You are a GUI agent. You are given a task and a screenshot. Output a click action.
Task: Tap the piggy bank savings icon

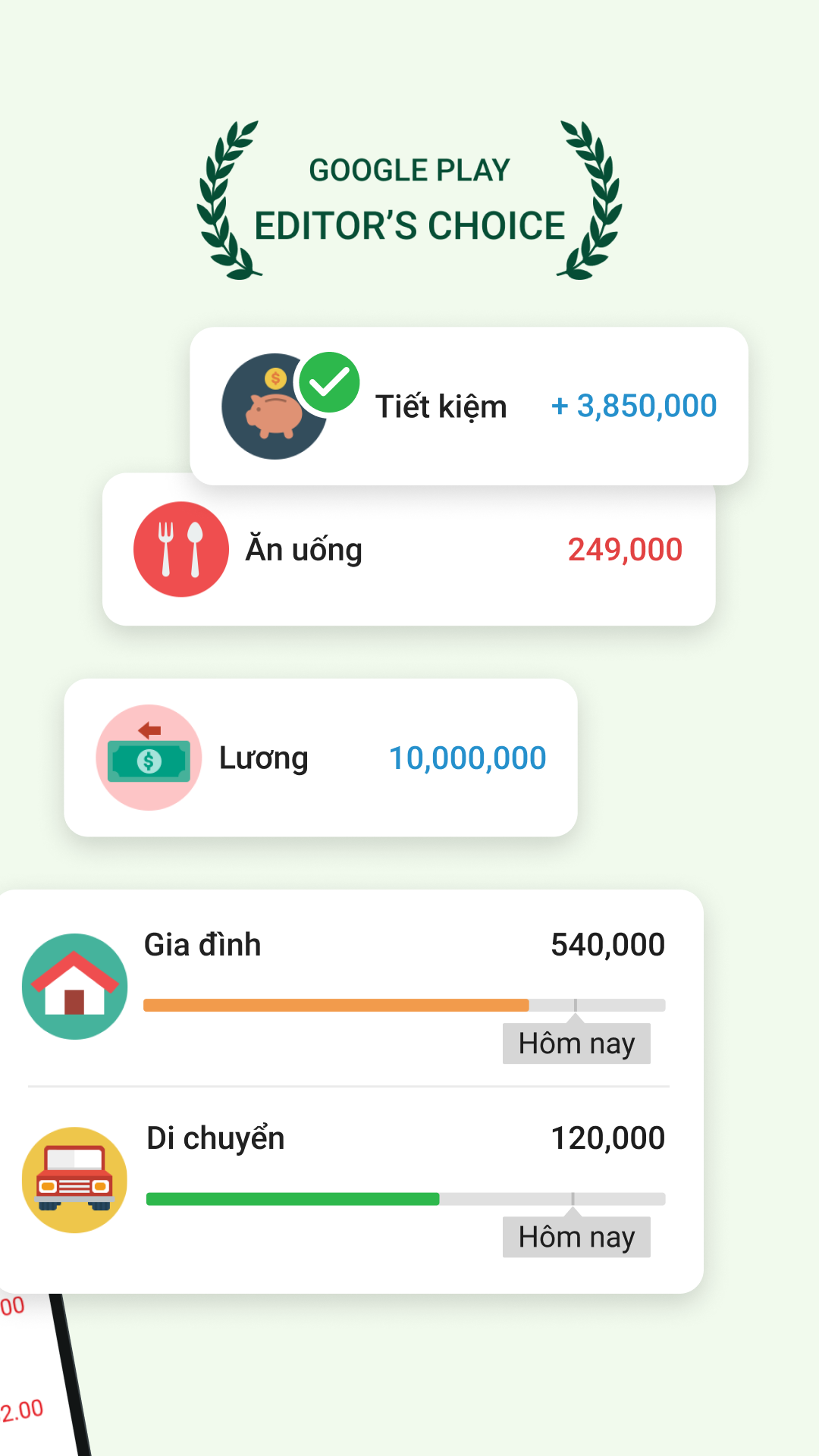click(x=274, y=406)
